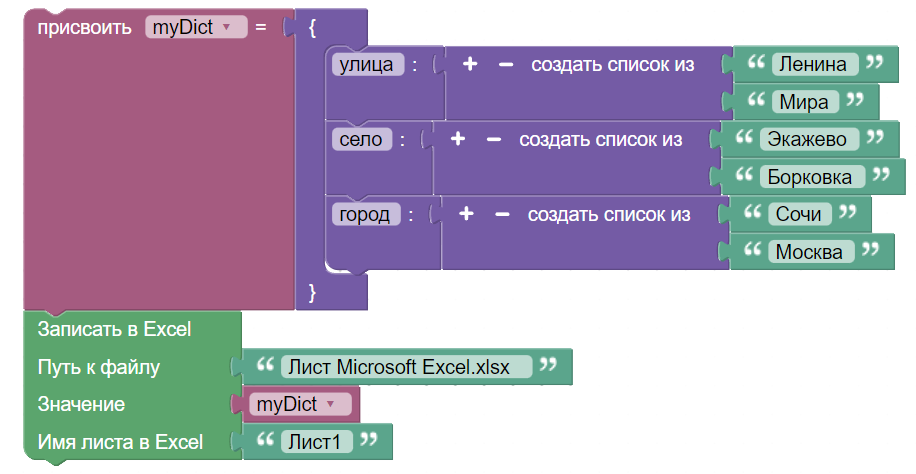Image resolution: width=916 pixels, height=474 pixels.
Task: Edit the string value Мира
Action: tap(804, 102)
